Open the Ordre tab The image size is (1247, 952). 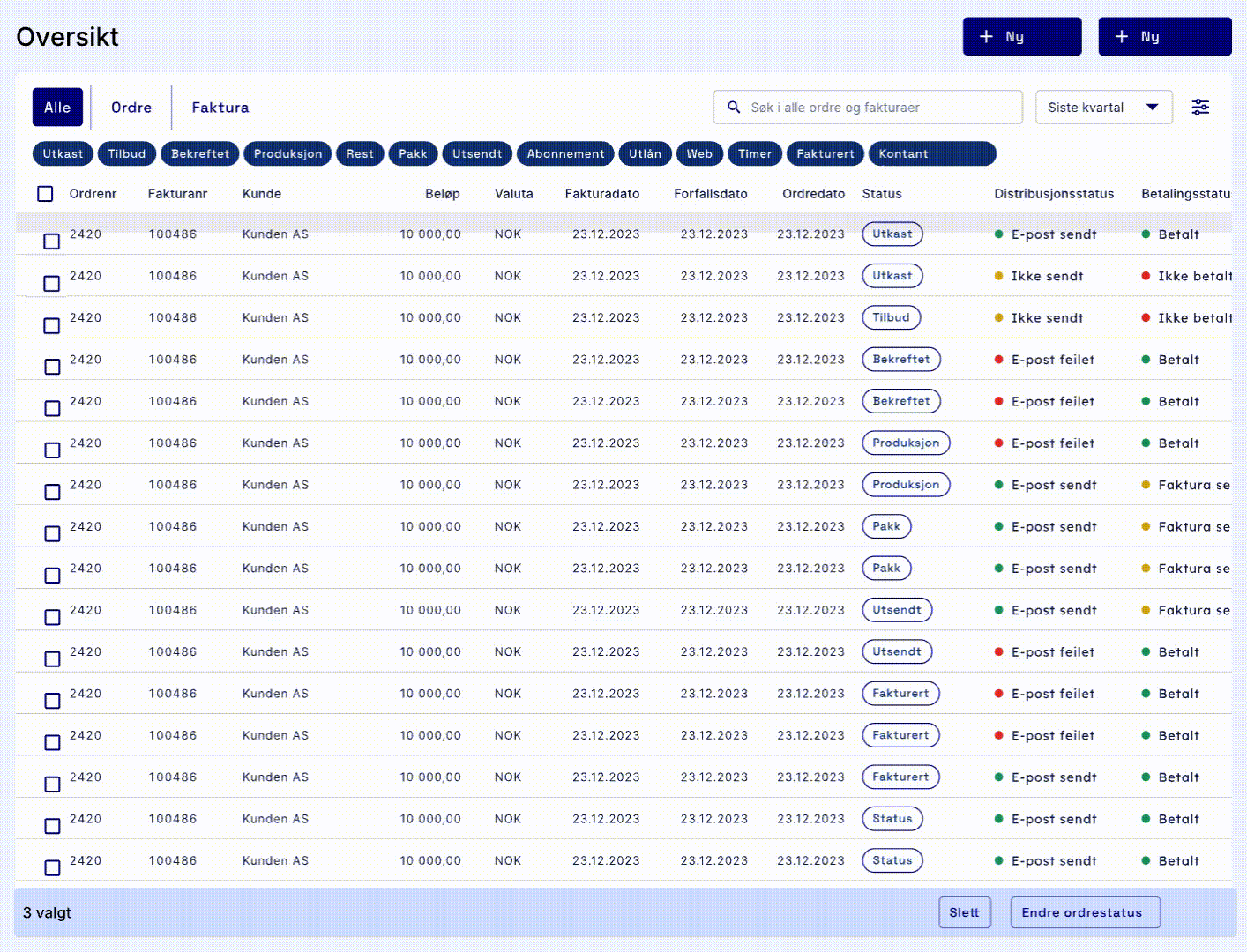tap(131, 107)
